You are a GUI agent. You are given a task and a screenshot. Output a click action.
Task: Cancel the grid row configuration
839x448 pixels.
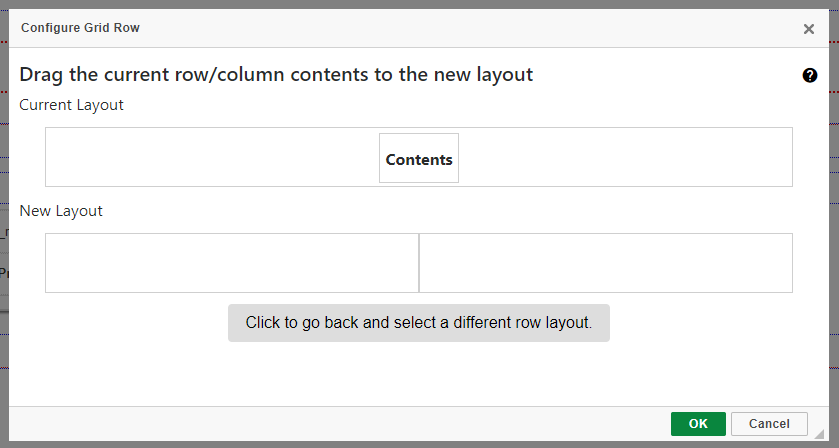769,424
